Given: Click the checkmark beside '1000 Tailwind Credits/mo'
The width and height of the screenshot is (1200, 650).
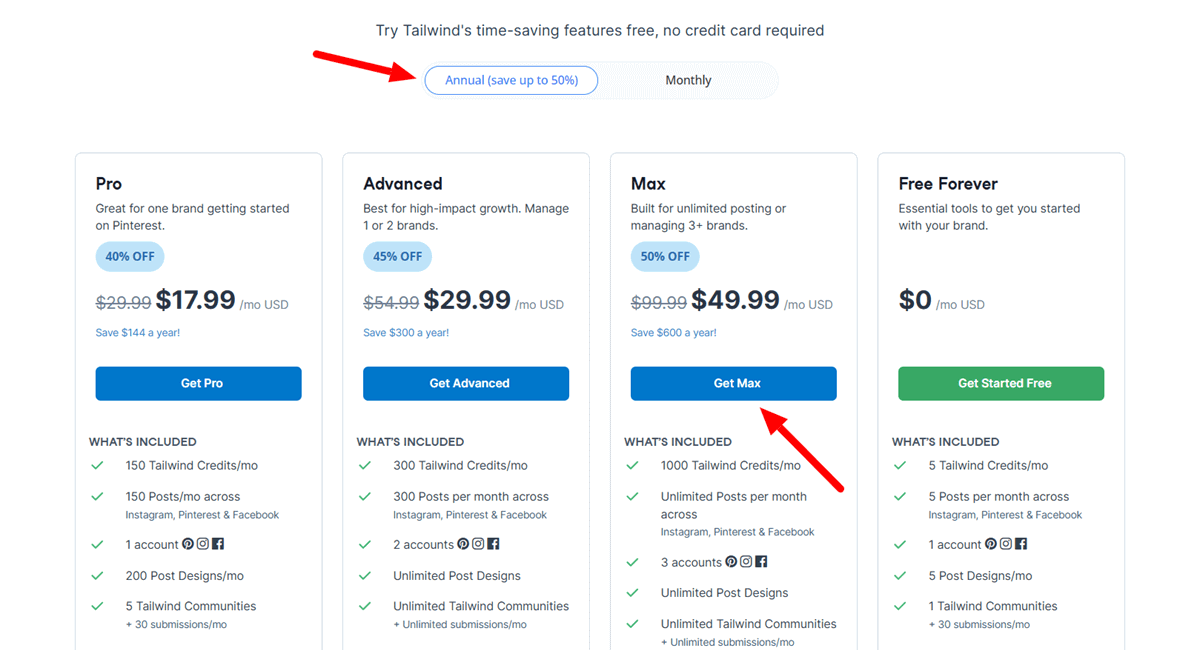Looking at the screenshot, I should pyautogui.click(x=632, y=465).
